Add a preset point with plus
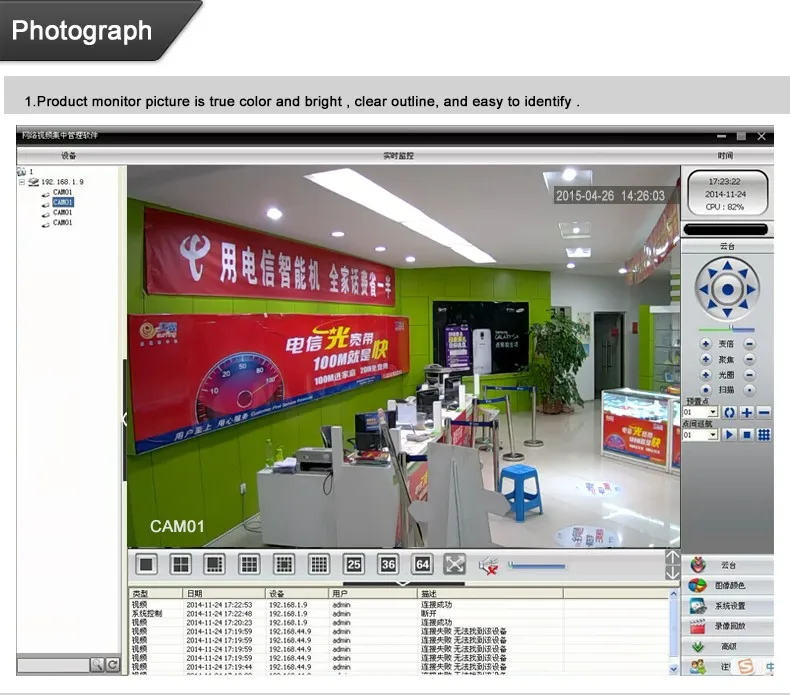Screen dimensions: 790x695 pyautogui.click(x=747, y=413)
